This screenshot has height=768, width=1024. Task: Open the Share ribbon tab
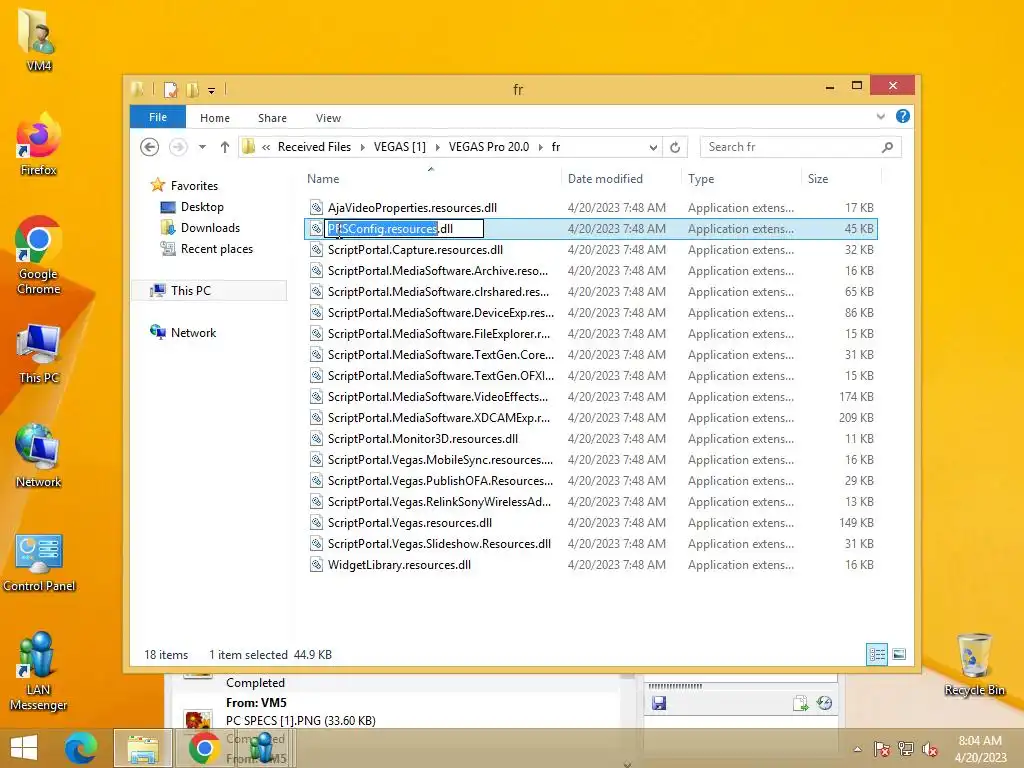pos(272,118)
